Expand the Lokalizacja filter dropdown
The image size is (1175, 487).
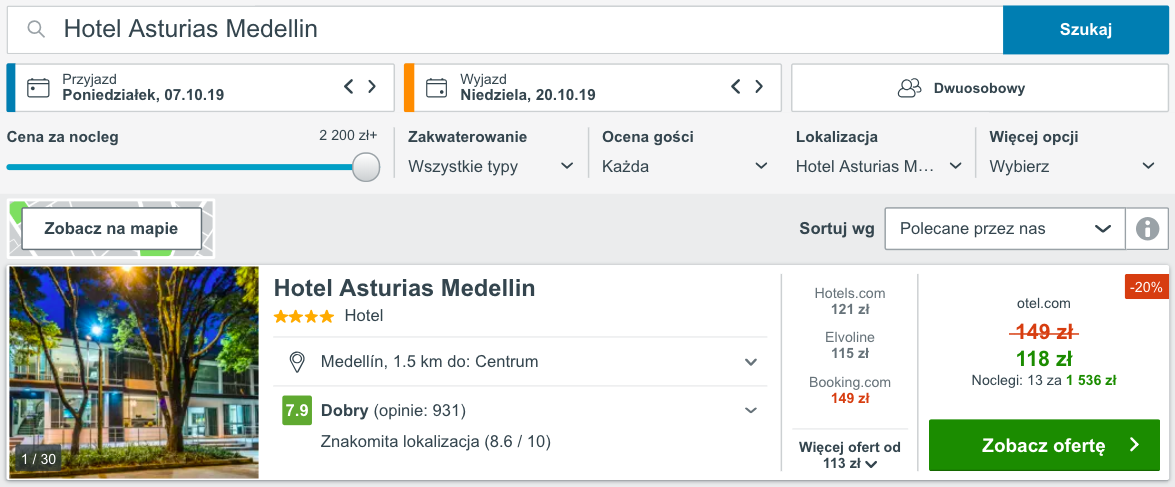tap(878, 166)
